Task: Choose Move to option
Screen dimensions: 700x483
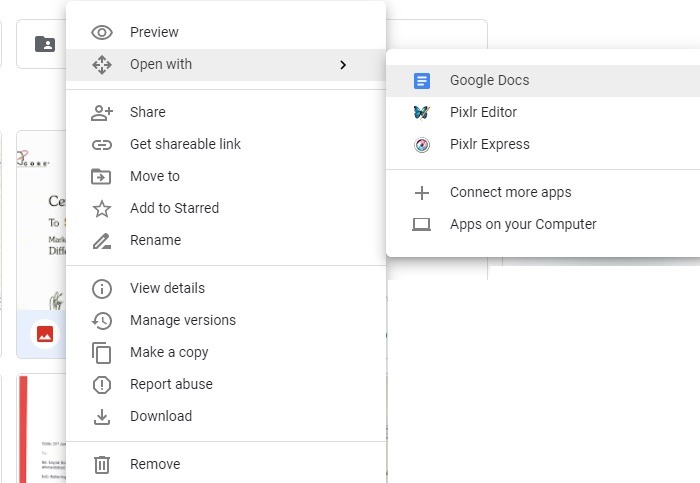Action: (x=226, y=177)
